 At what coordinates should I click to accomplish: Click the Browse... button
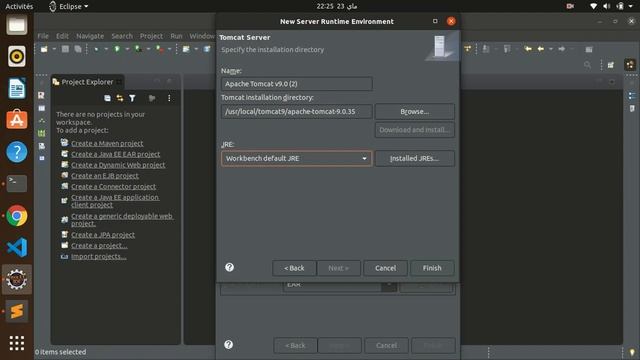[x=414, y=111]
